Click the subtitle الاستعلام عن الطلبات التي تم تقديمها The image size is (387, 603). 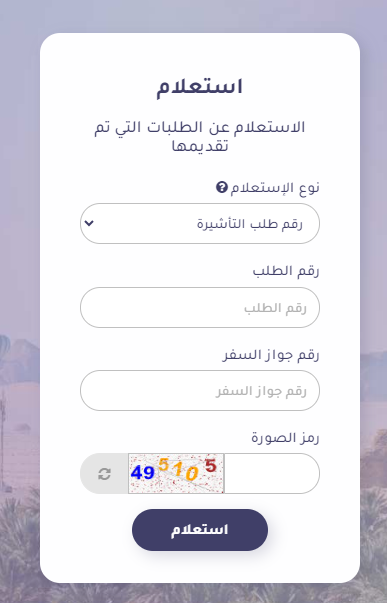pos(200,137)
